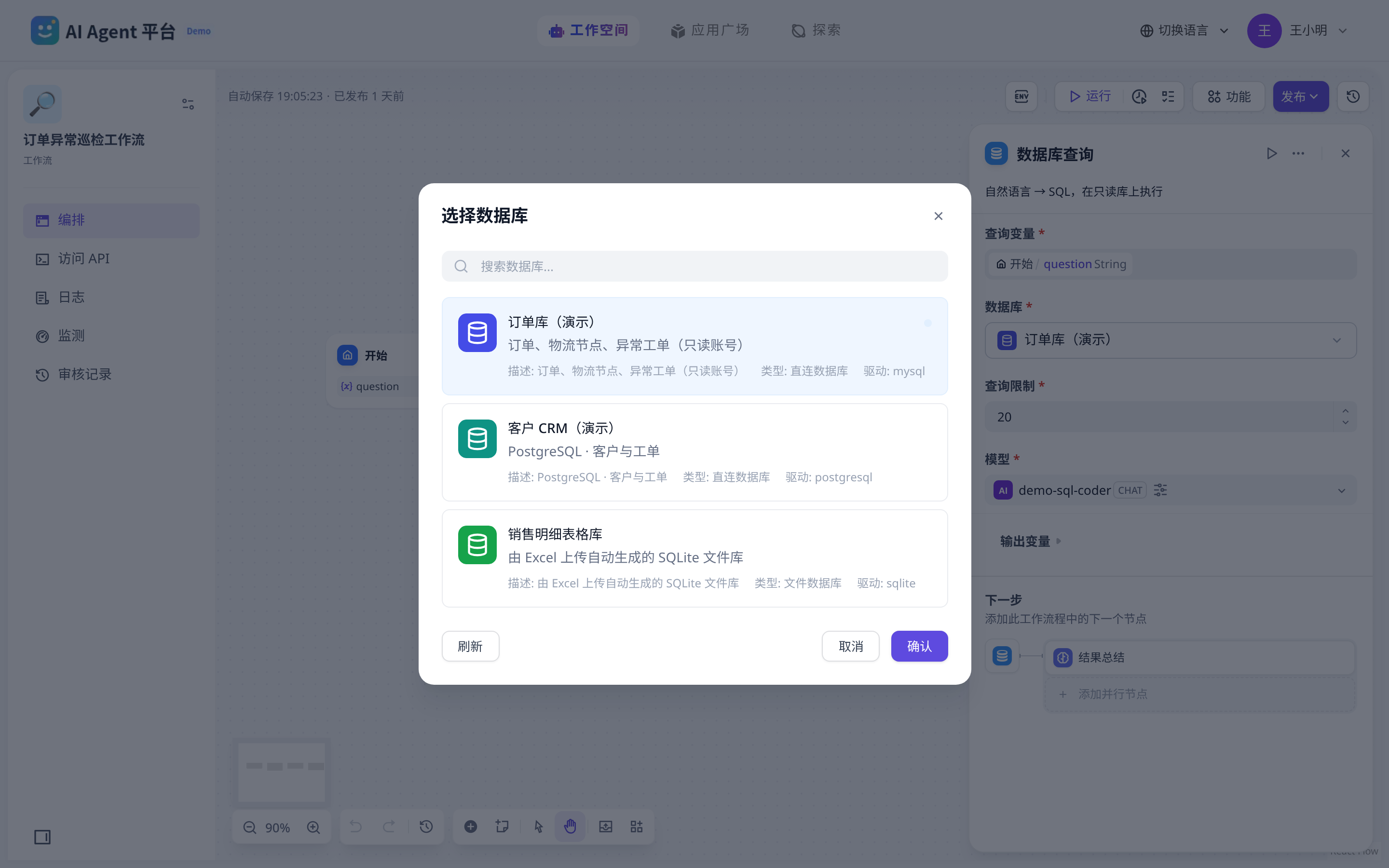
Task: Open 访问 API in the sidebar
Action: click(x=111, y=259)
